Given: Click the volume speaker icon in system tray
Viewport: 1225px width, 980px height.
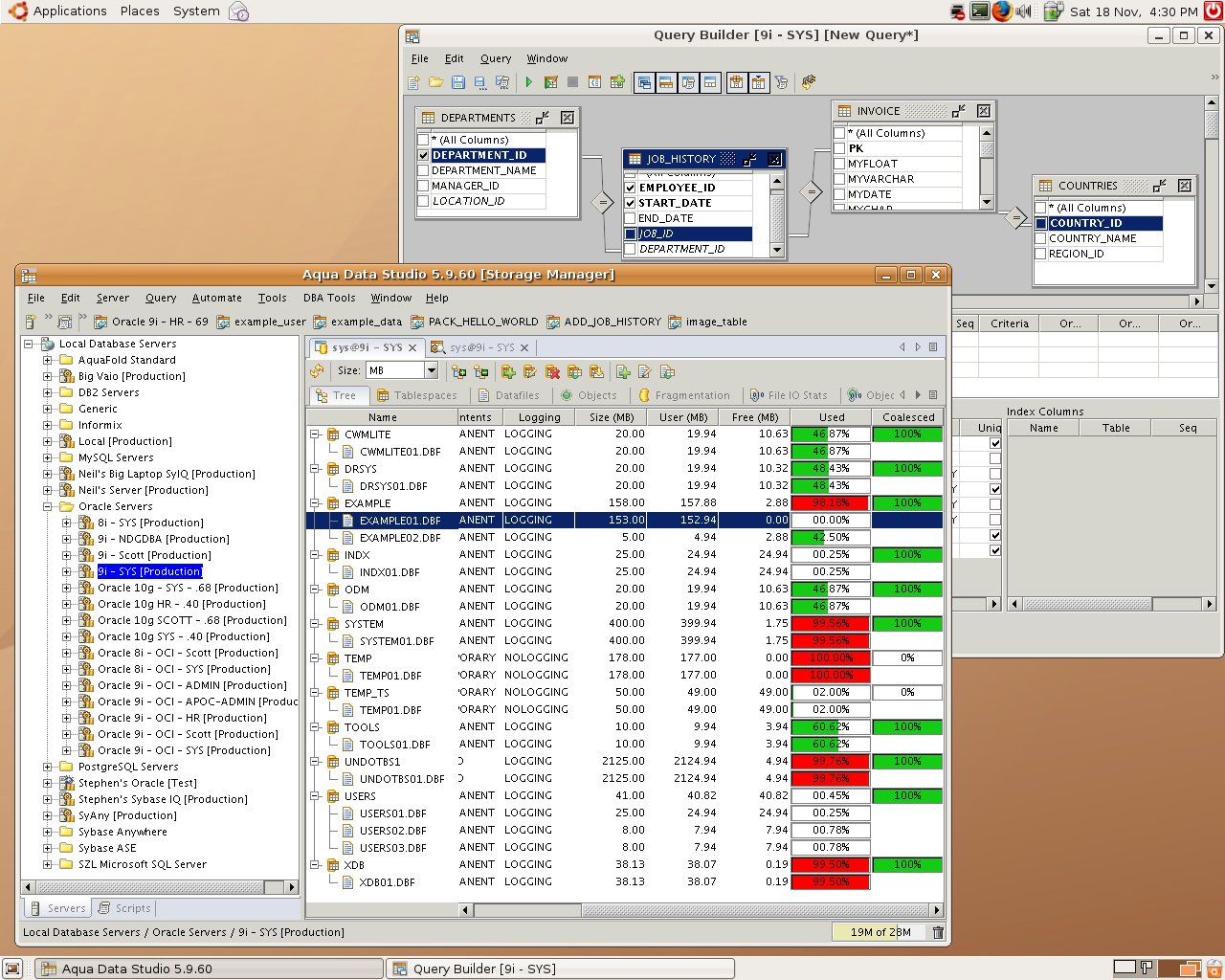Looking at the screenshot, I should (x=1023, y=11).
